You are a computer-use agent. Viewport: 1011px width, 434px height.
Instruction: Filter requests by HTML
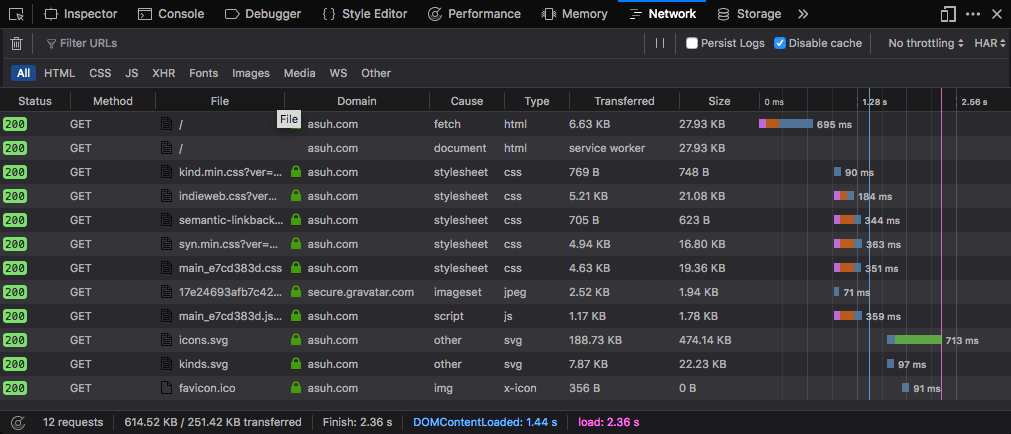coord(59,73)
